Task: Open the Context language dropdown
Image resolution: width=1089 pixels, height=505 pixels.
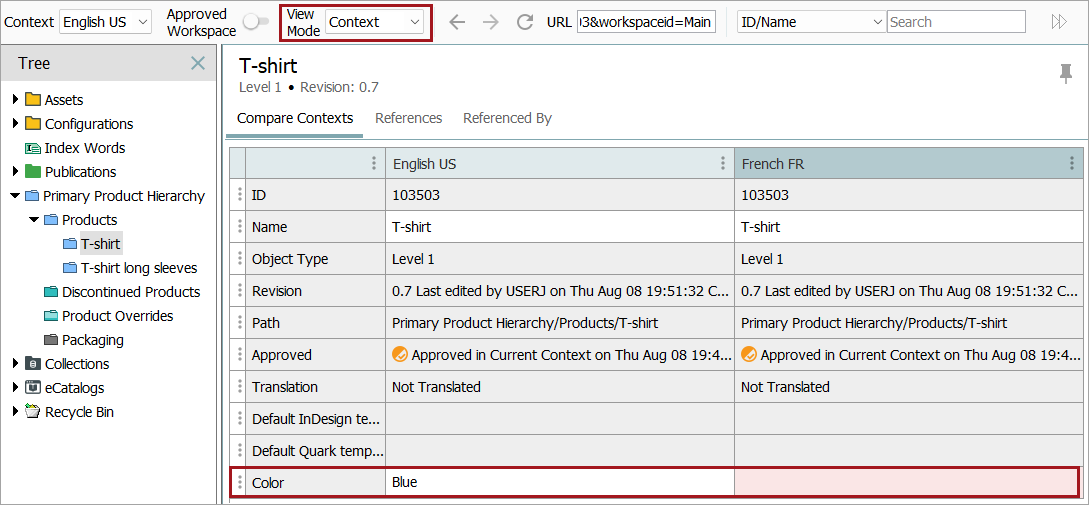Action: (105, 22)
